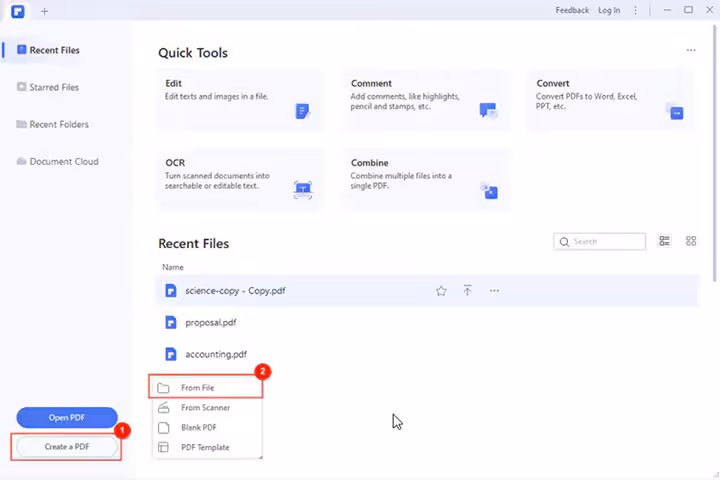Switch recent files to grid view
Viewport: 720px width, 480px height.
coord(691,241)
